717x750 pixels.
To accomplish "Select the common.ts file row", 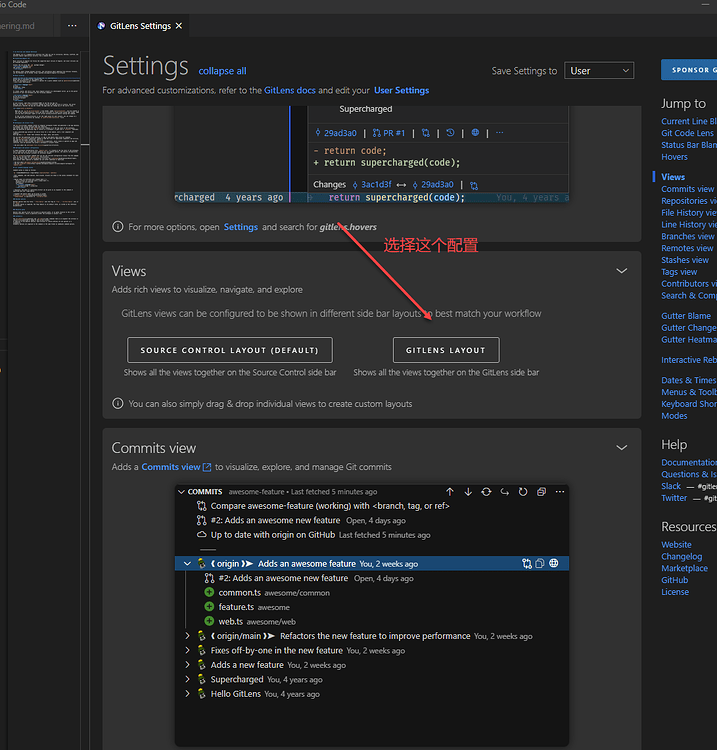I will (x=372, y=593).
